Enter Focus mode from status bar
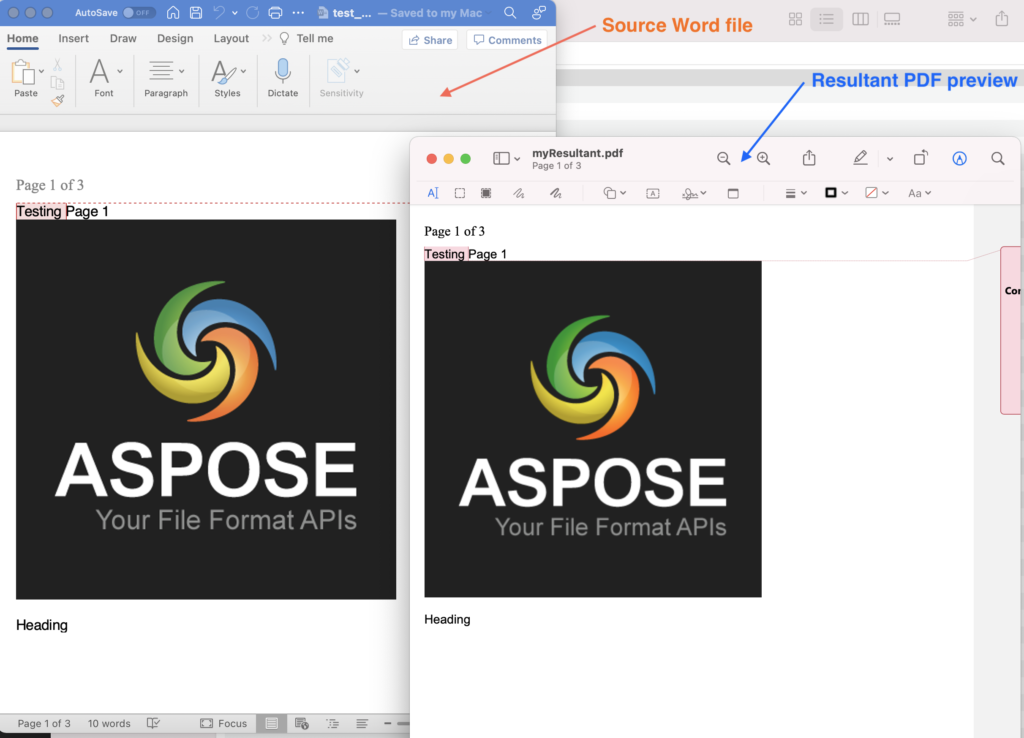 pos(223,723)
